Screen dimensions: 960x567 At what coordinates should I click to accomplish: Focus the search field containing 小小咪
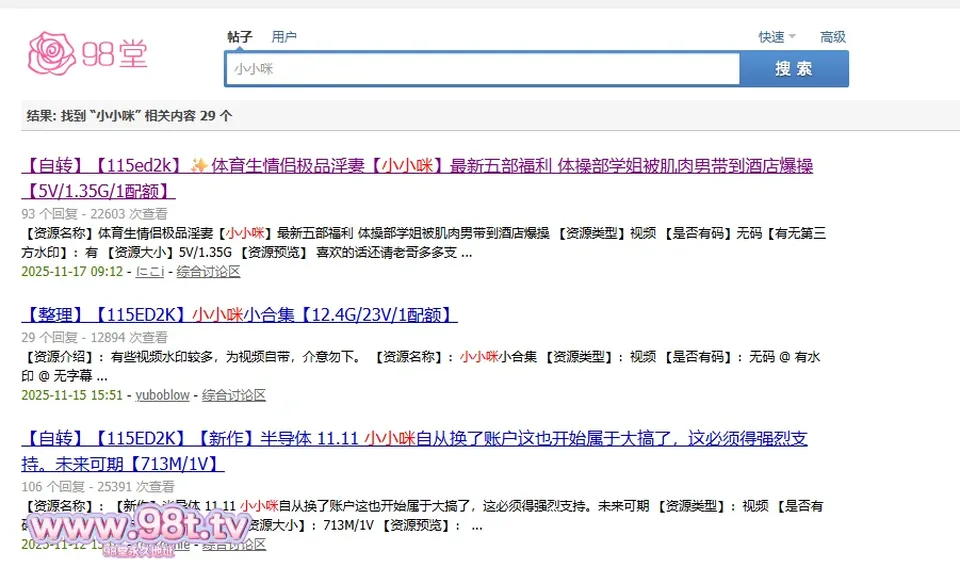(x=482, y=69)
